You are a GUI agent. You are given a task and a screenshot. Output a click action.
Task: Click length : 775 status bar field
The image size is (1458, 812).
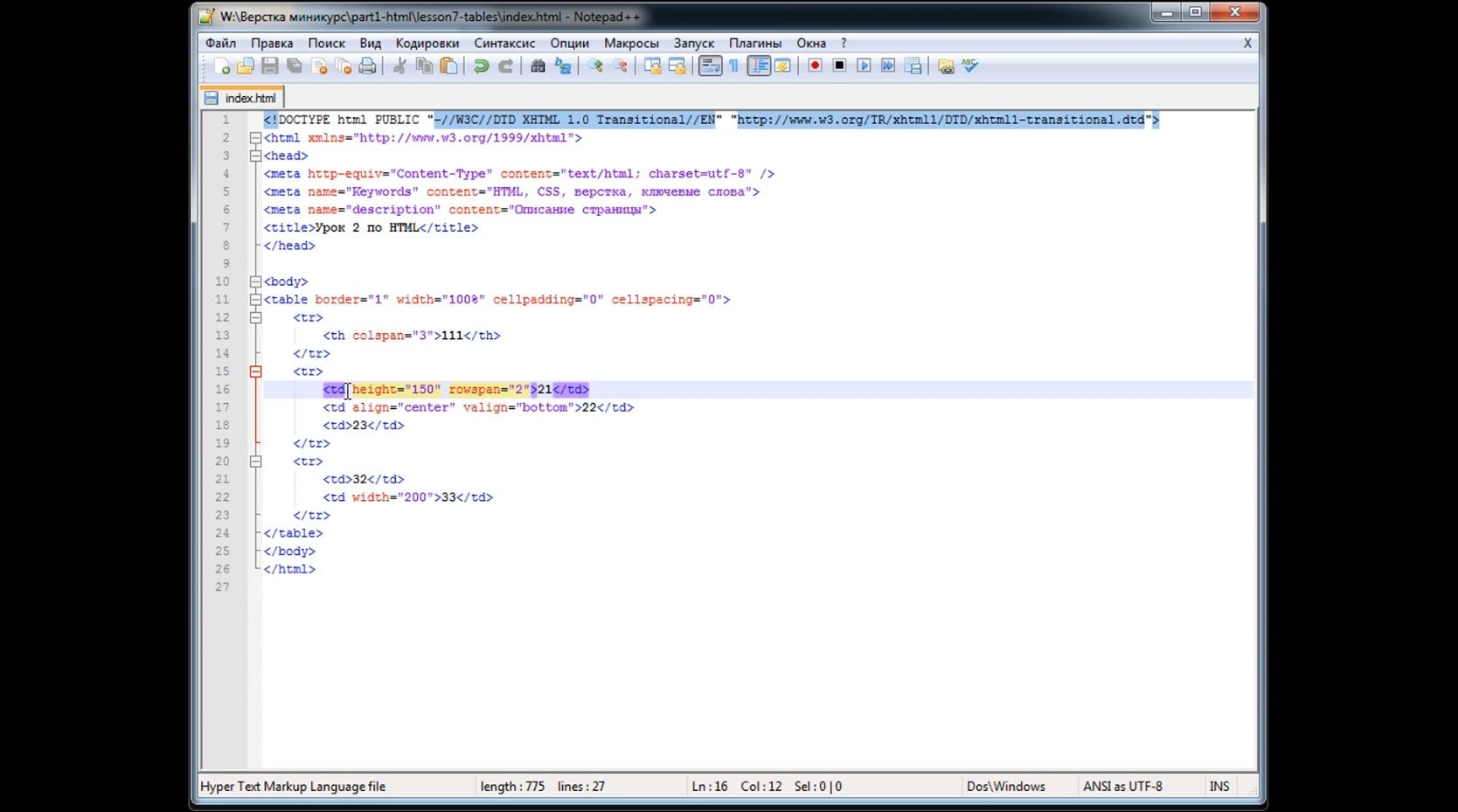tap(512, 787)
